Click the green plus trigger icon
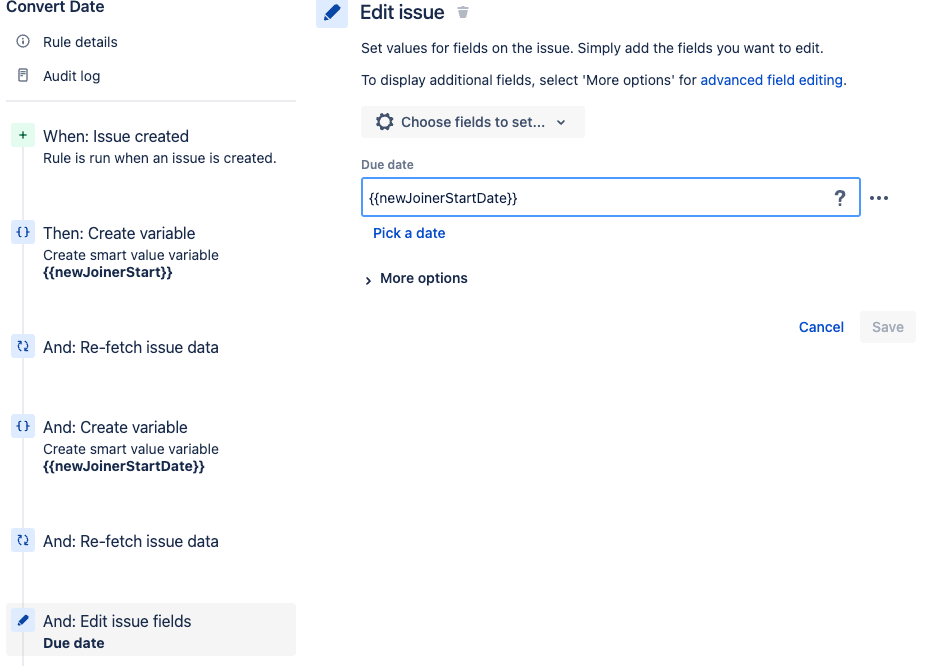This screenshot has height=666, width=931. (23, 136)
